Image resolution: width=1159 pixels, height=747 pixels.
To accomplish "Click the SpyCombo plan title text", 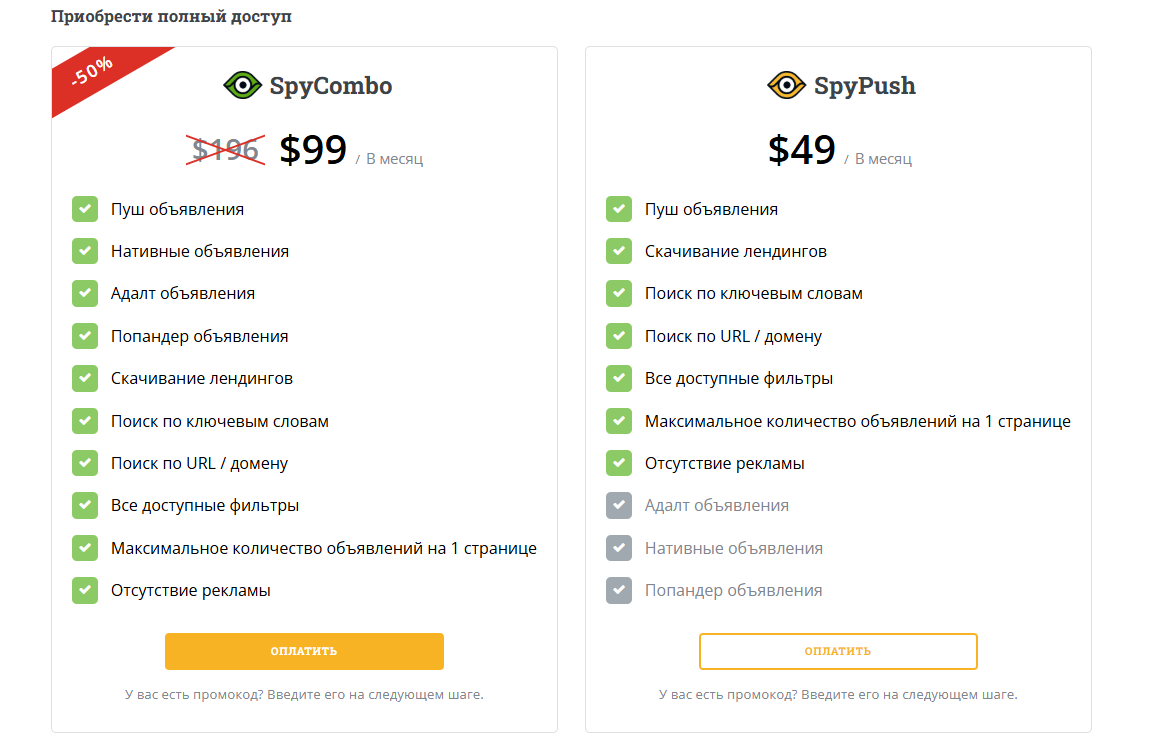I will point(330,86).
